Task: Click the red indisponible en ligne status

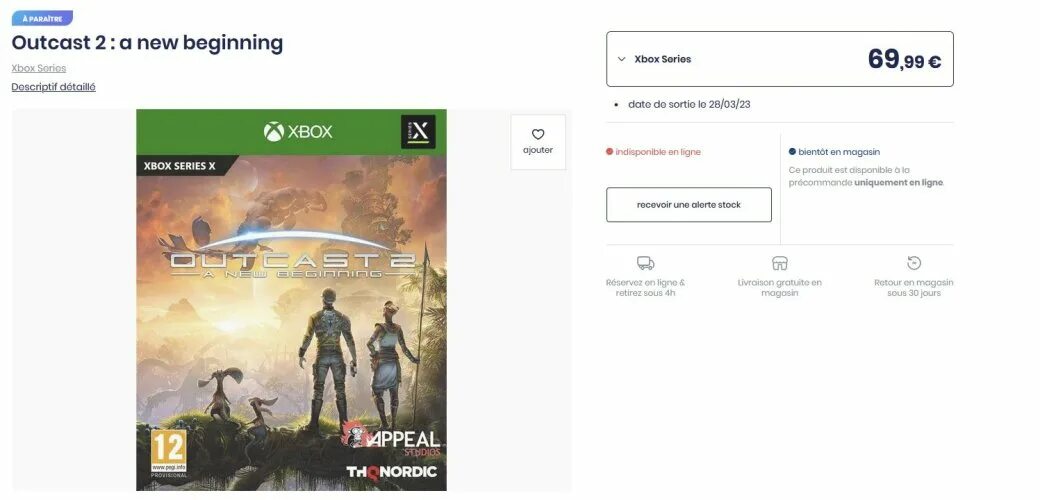Action: [653, 152]
